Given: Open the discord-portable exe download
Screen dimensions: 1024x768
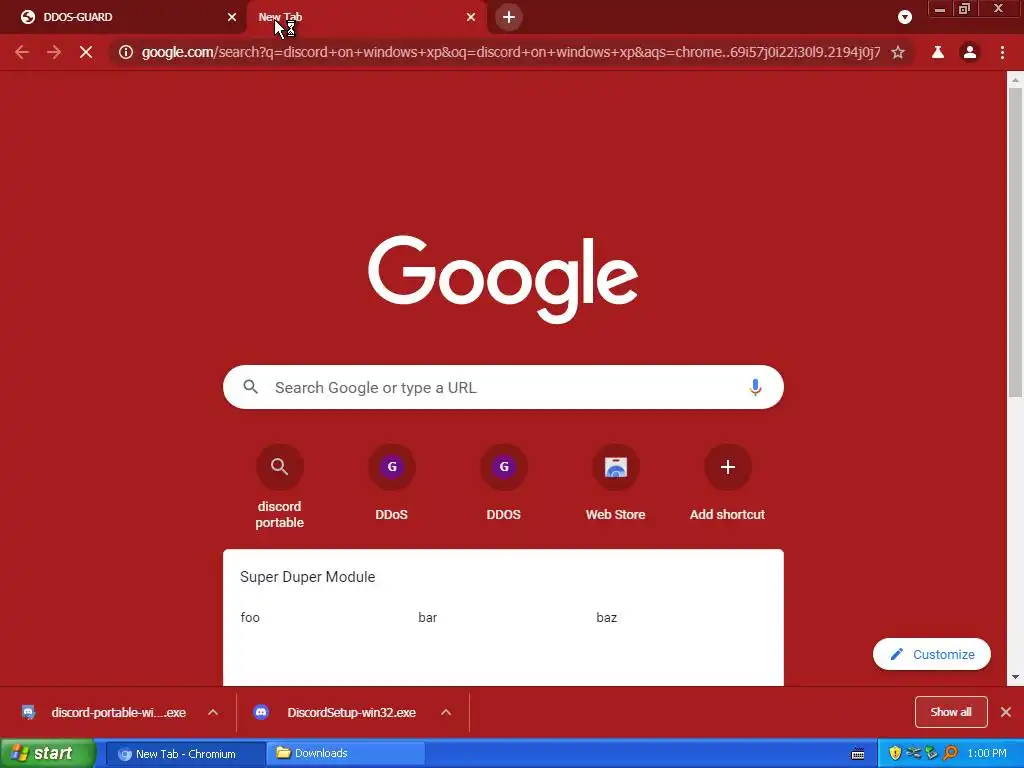Looking at the screenshot, I should [x=104, y=712].
